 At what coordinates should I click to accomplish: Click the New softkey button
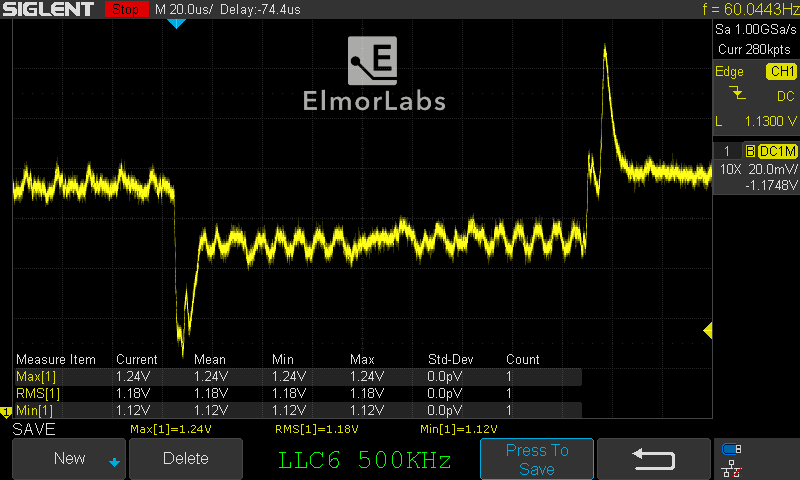click(69, 459)
